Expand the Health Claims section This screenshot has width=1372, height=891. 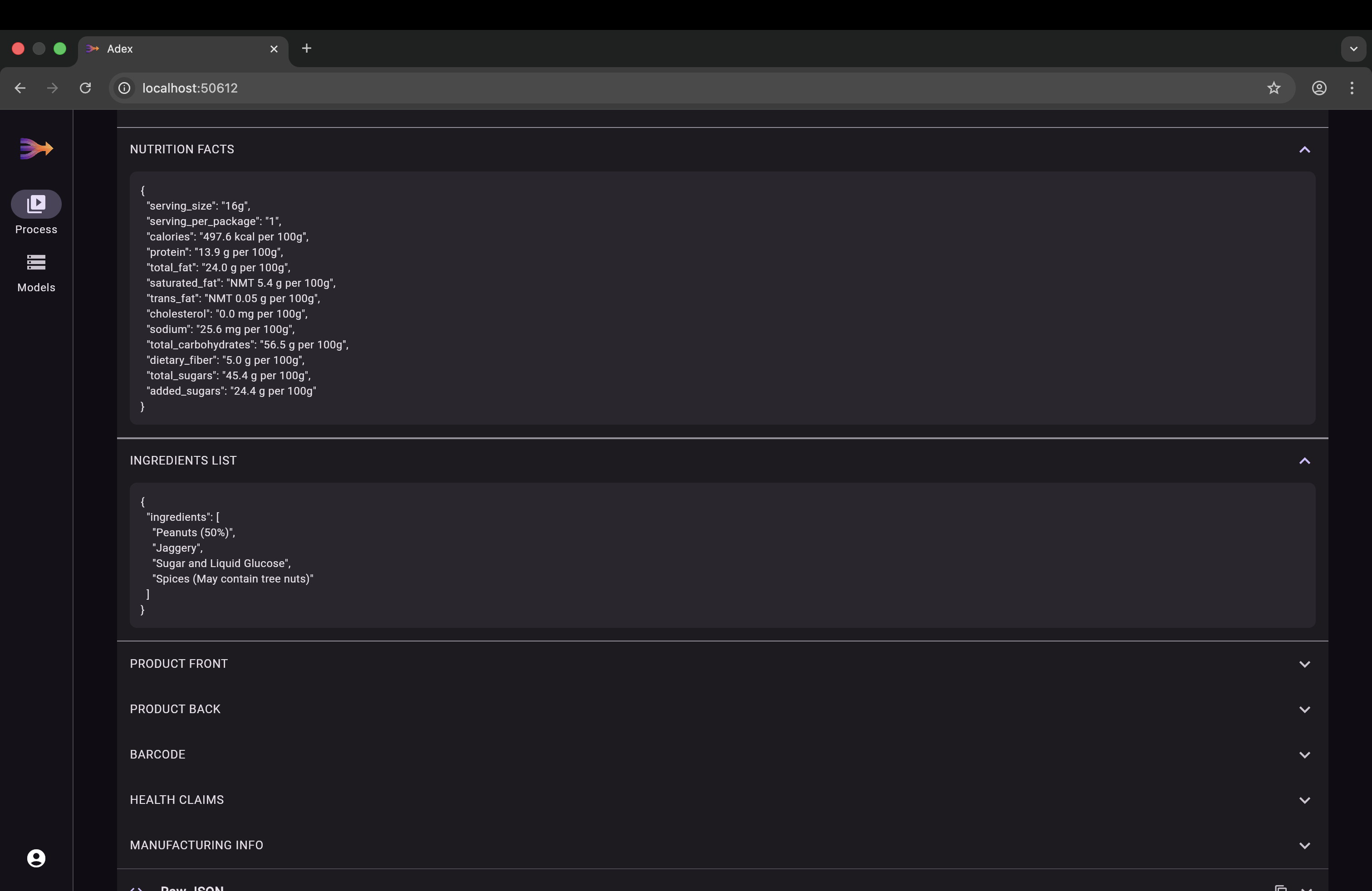click(x=1304, y=799)
